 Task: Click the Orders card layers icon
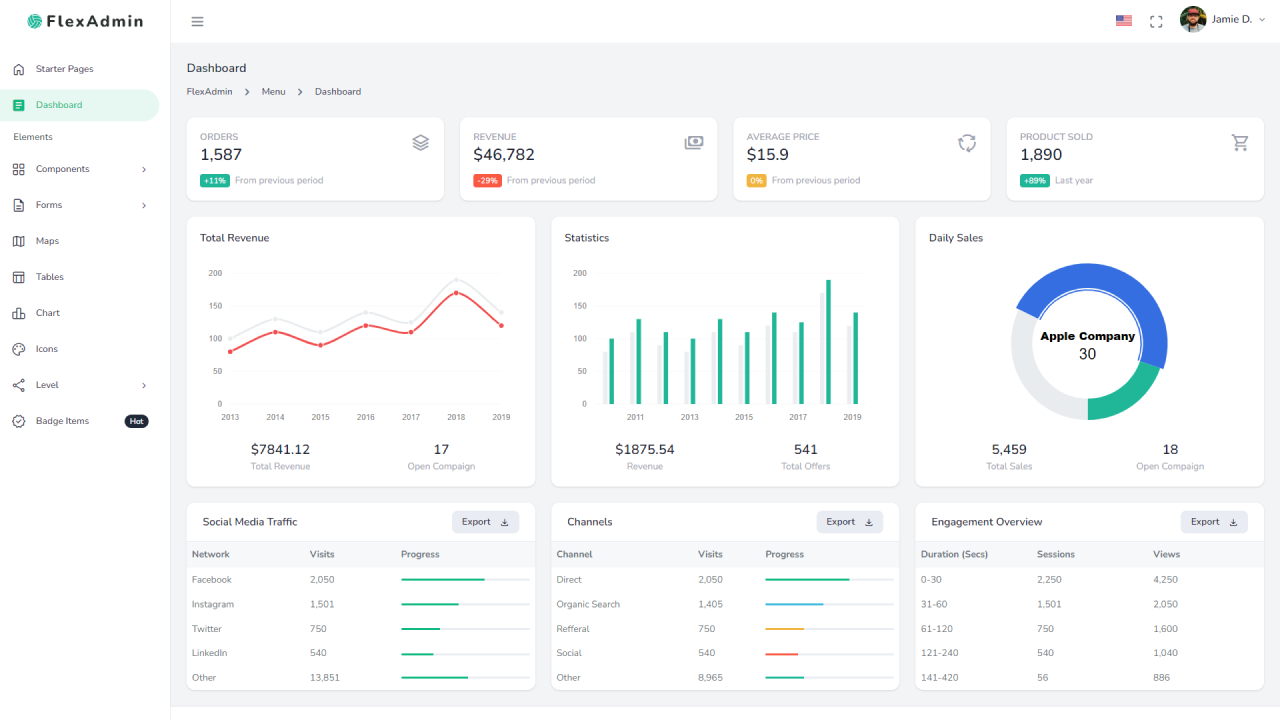(420, 143)
